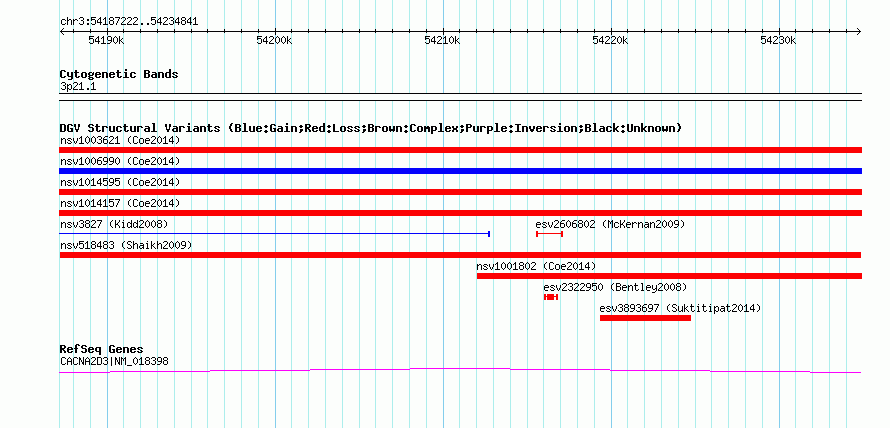Image resolution: width=890 pixels, height=428 pixels.
Task: Click the 3p21.1 cytogenetic band label
Action: click(x=79, y=86)
